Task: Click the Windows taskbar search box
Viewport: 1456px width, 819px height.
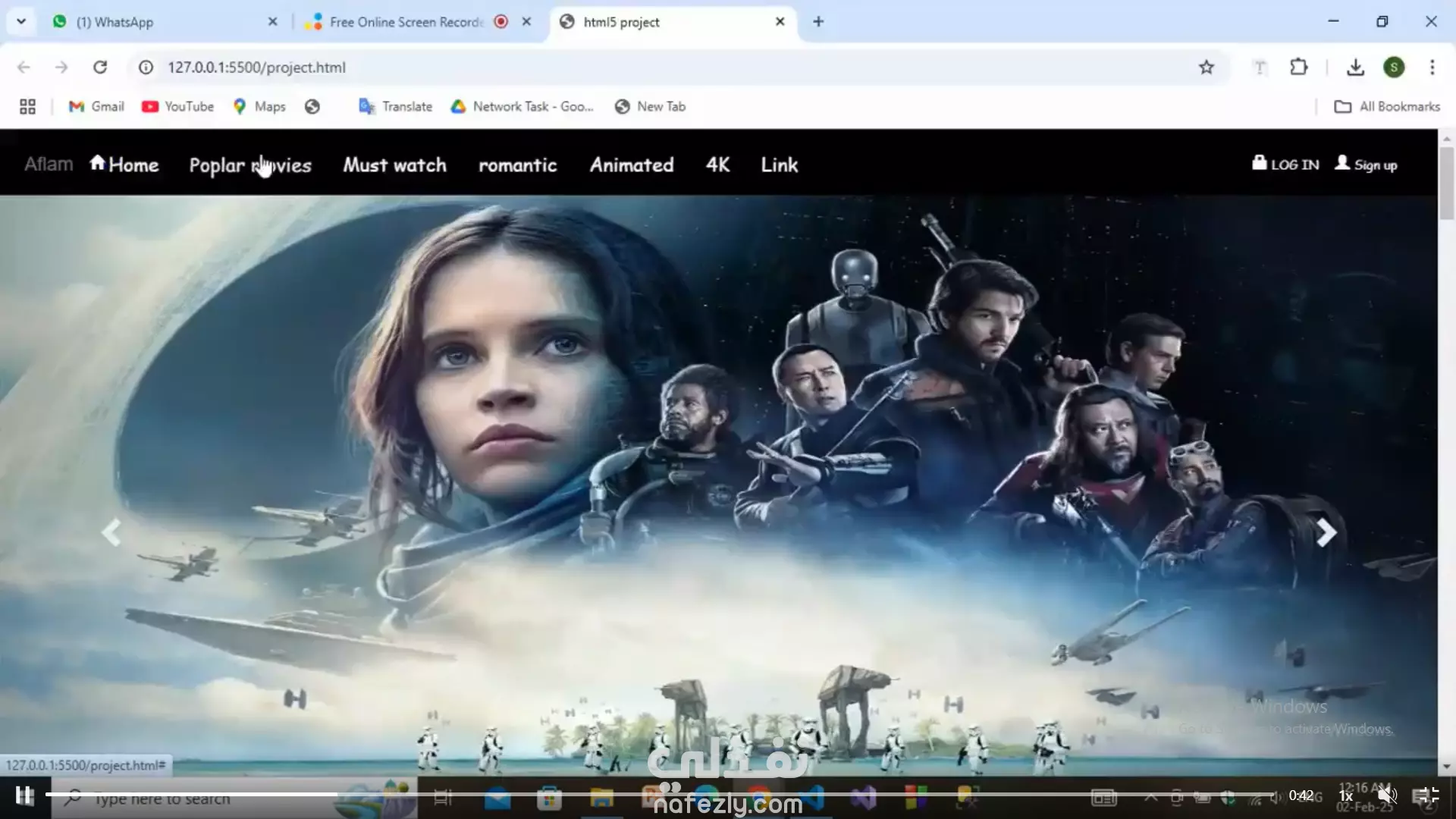Action: (x=235, y=799)
